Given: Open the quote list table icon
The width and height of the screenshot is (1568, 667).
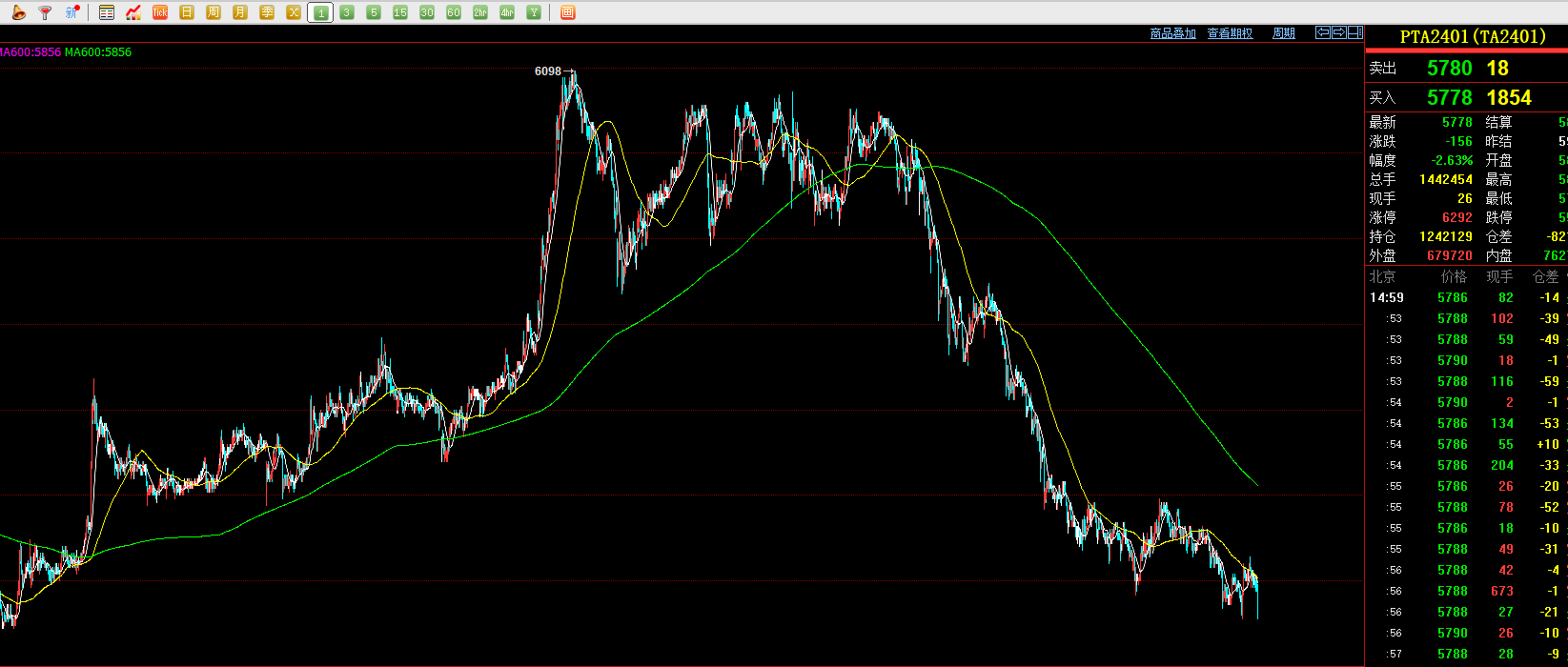Looking at the screenshot, I should (x=107, y=12).
